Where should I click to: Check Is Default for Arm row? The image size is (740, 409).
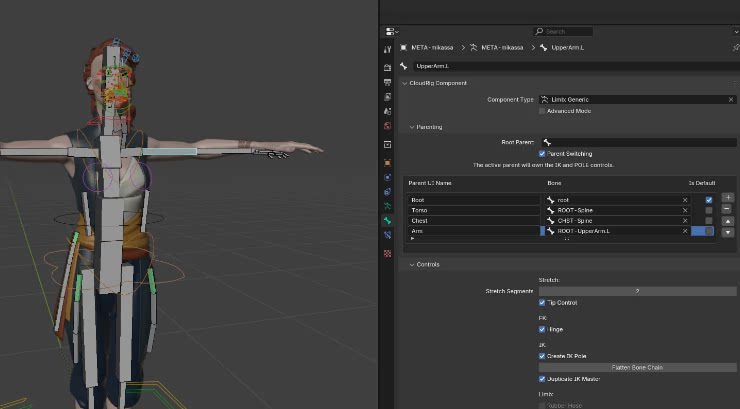pos(709,231)
